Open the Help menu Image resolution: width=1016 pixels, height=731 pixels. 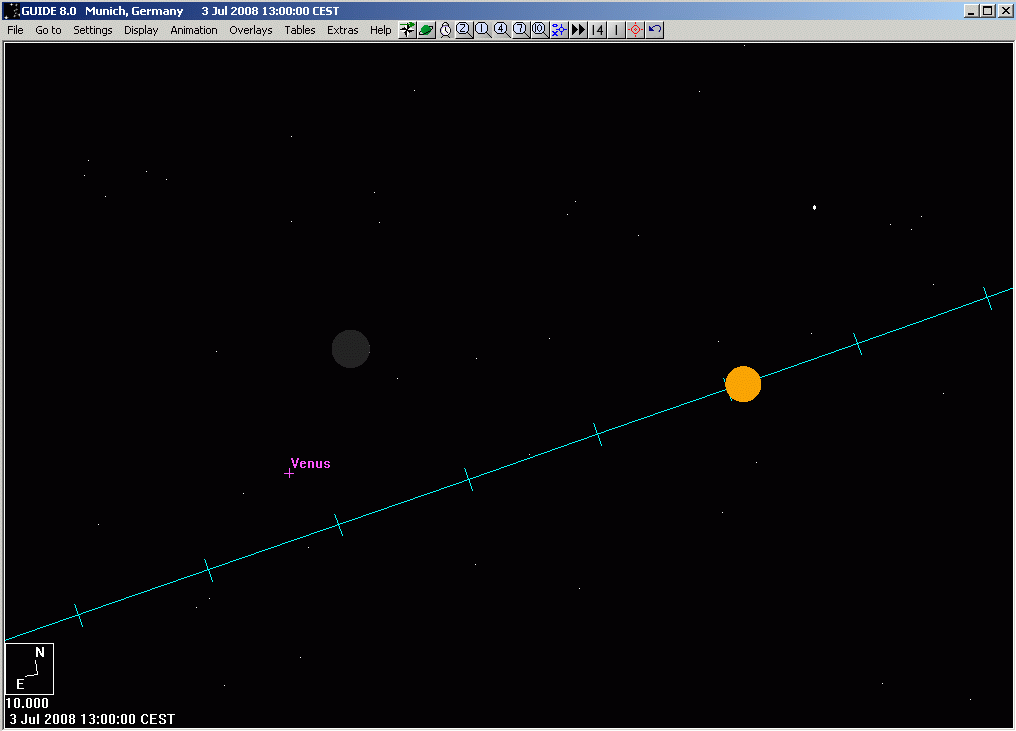click(x=381, y=30)
